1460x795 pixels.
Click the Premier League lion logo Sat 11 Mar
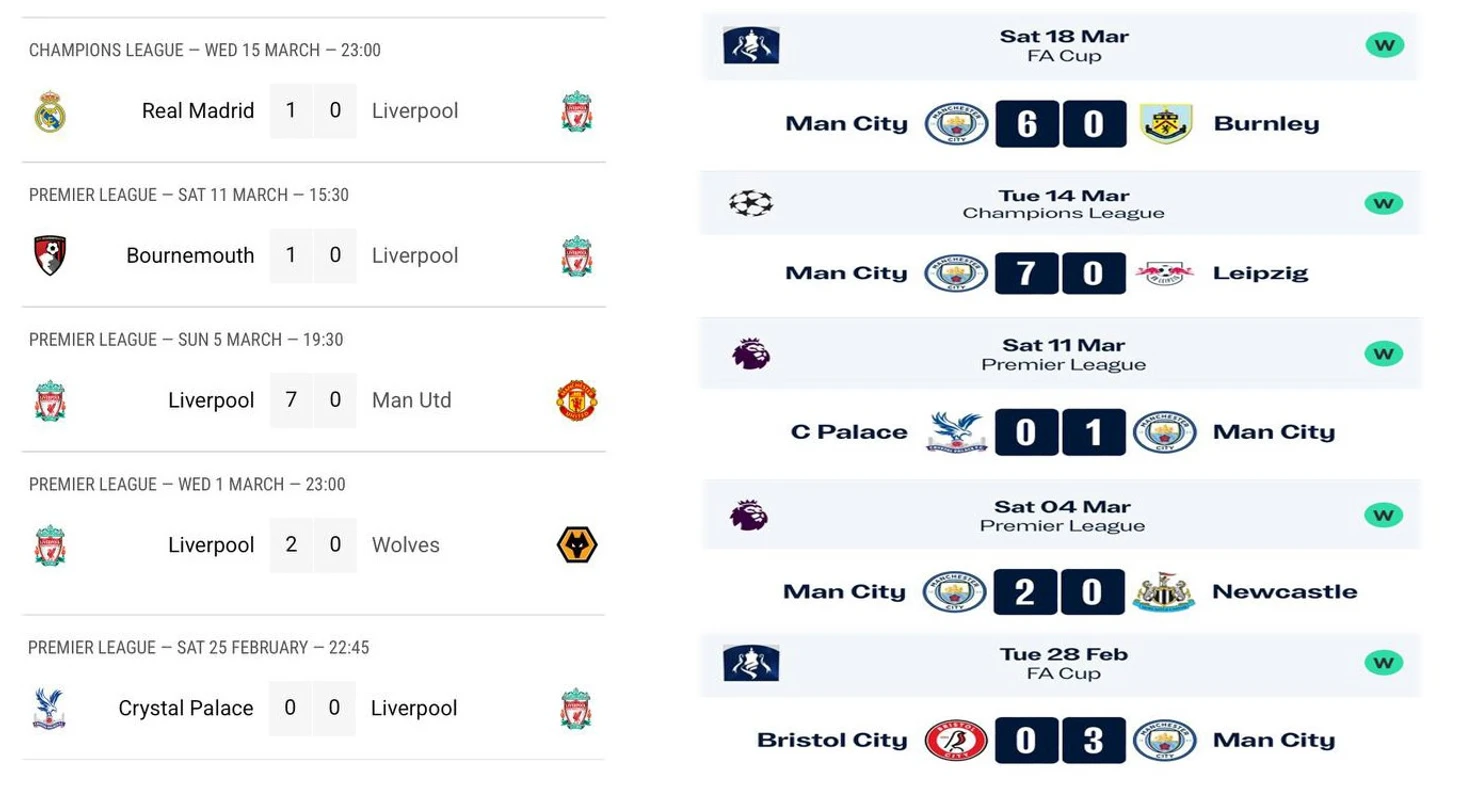point(750,354)
